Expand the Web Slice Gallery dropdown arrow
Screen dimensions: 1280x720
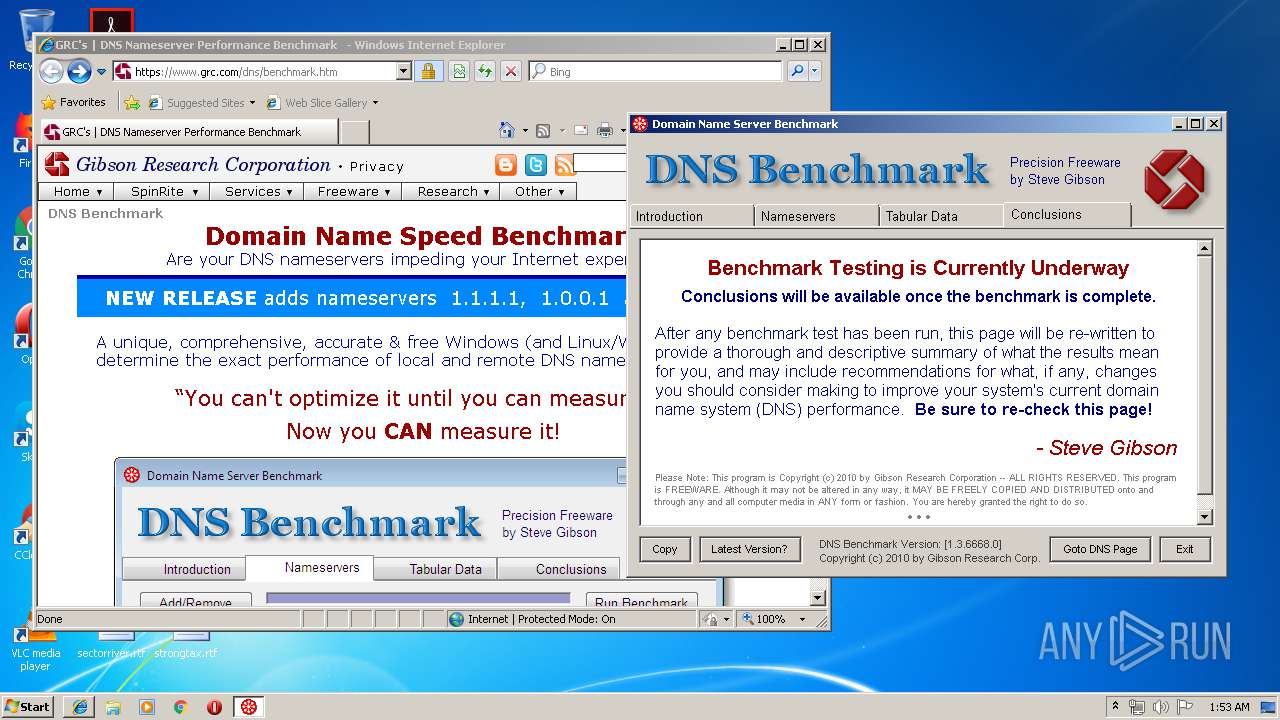(376, 102)
